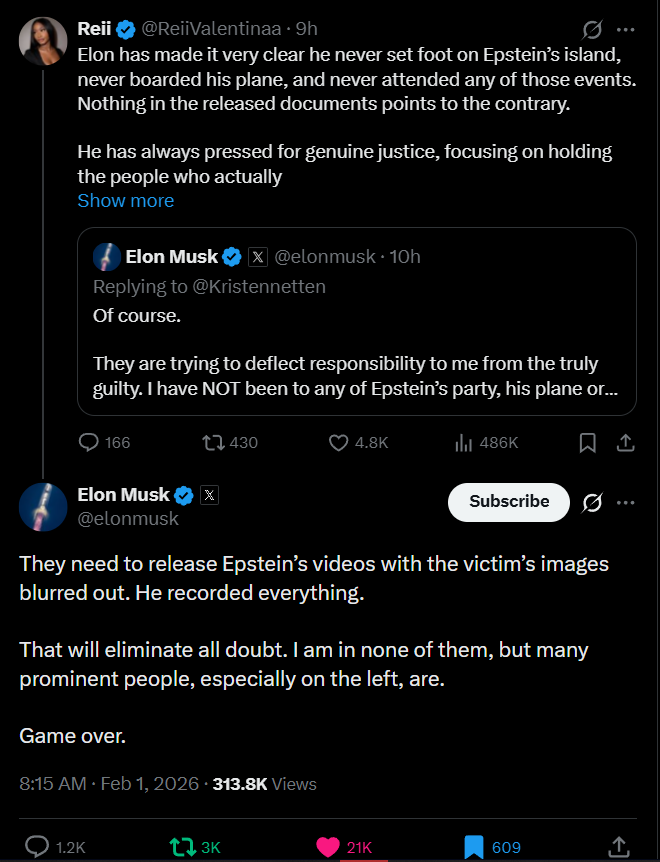Repost Reii's quote post

(214, 442)
